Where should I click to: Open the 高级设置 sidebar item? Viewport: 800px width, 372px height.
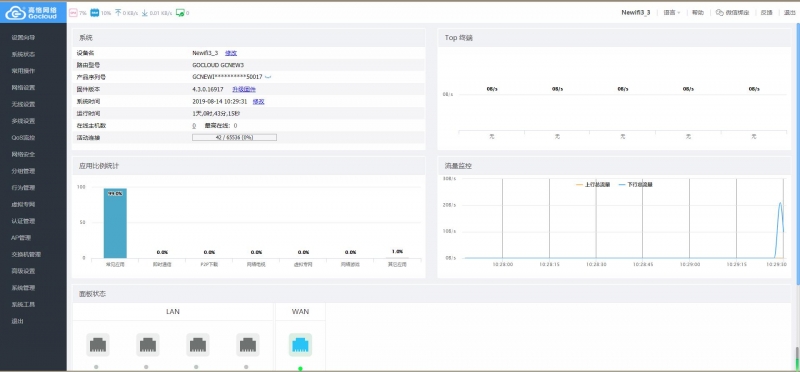(23, 271)
